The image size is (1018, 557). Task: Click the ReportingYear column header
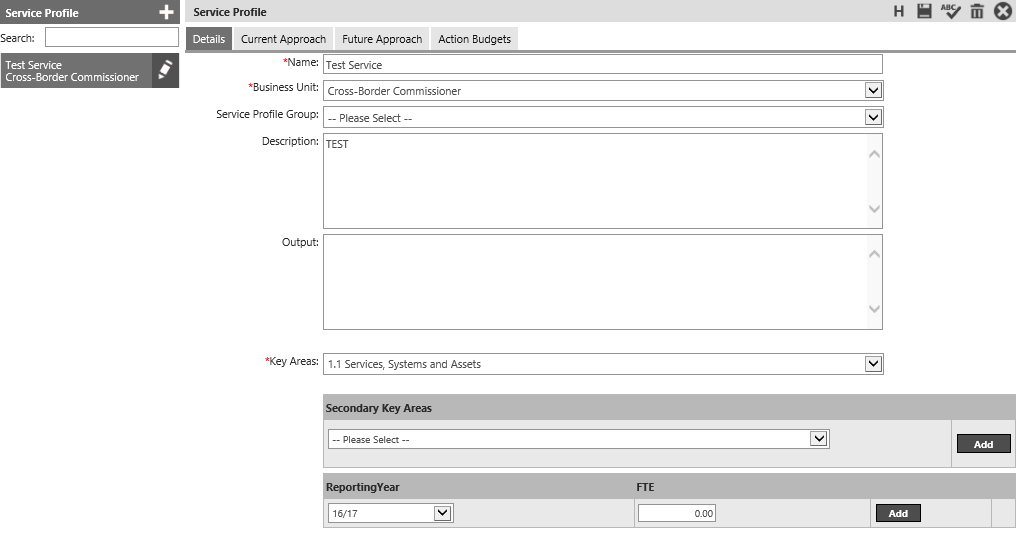click(x=362, y=487)
